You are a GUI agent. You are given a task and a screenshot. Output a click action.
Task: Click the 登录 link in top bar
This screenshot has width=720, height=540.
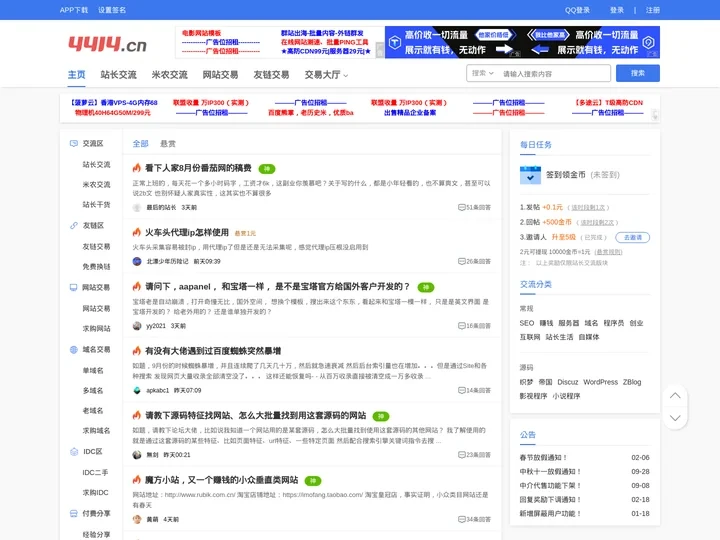[617, 10]
